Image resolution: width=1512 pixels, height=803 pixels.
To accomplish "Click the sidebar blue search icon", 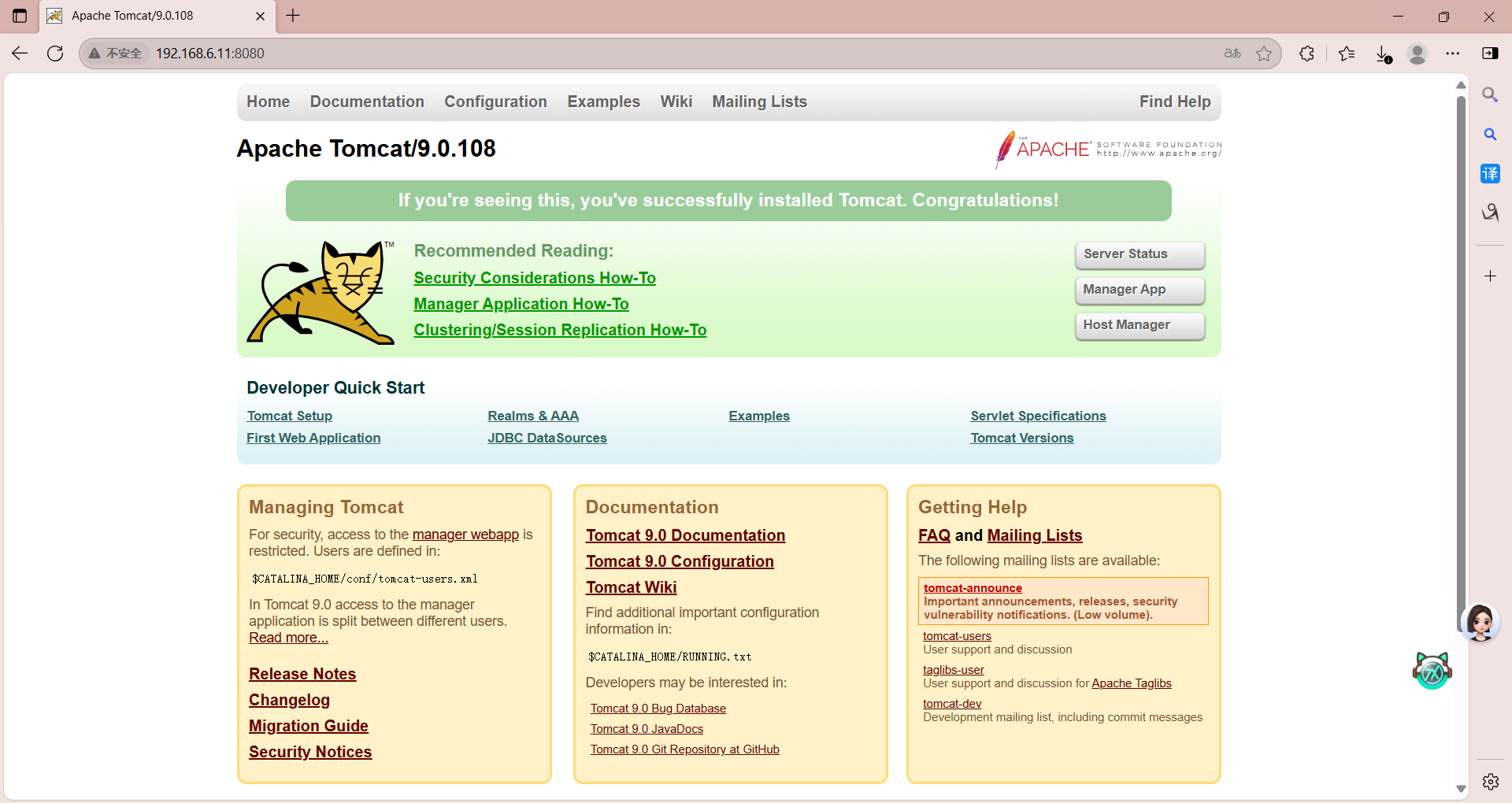I will pos(1490,135).
